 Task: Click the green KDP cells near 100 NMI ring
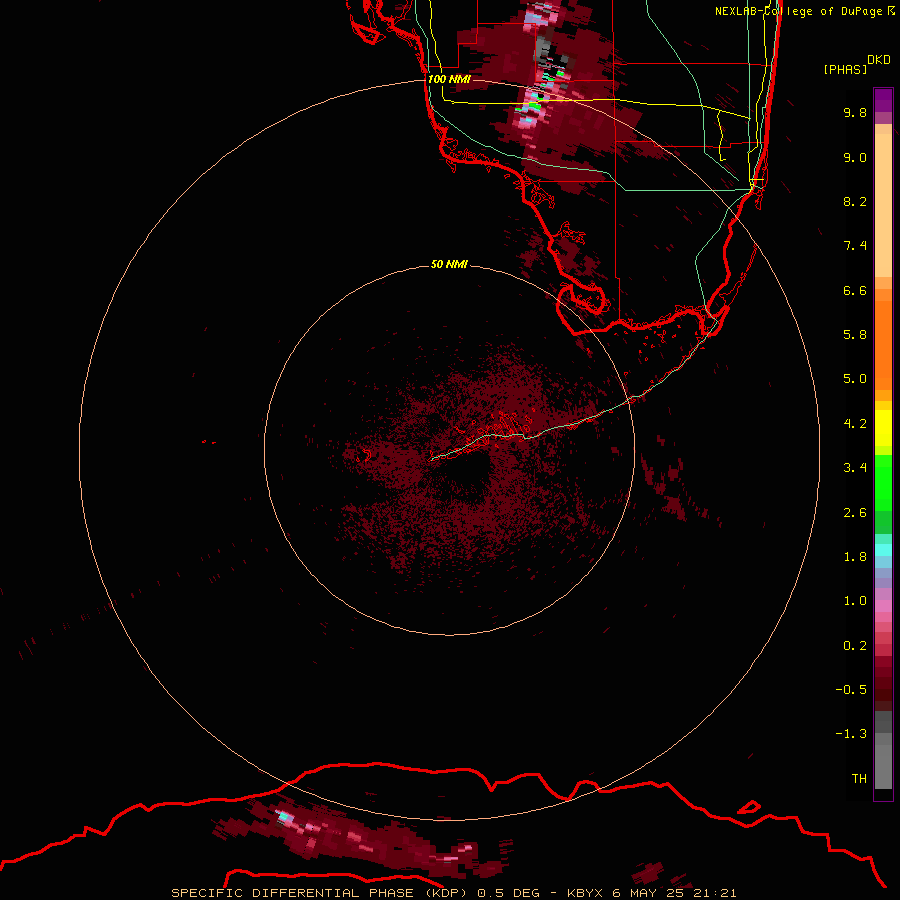pyautogui.click(x=535, y=106)
